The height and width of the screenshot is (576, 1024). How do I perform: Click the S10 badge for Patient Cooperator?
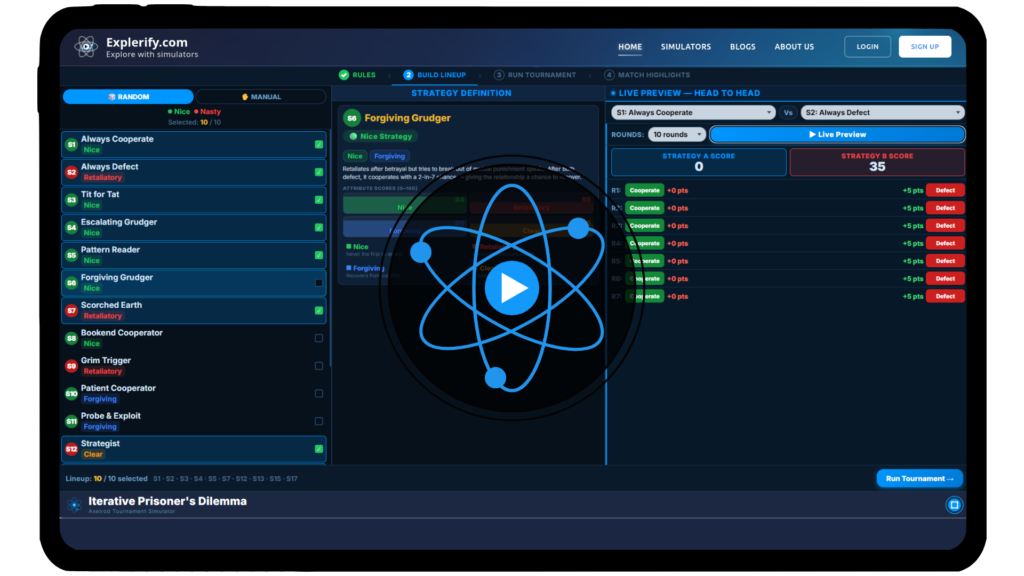click(x=71, y=394)
